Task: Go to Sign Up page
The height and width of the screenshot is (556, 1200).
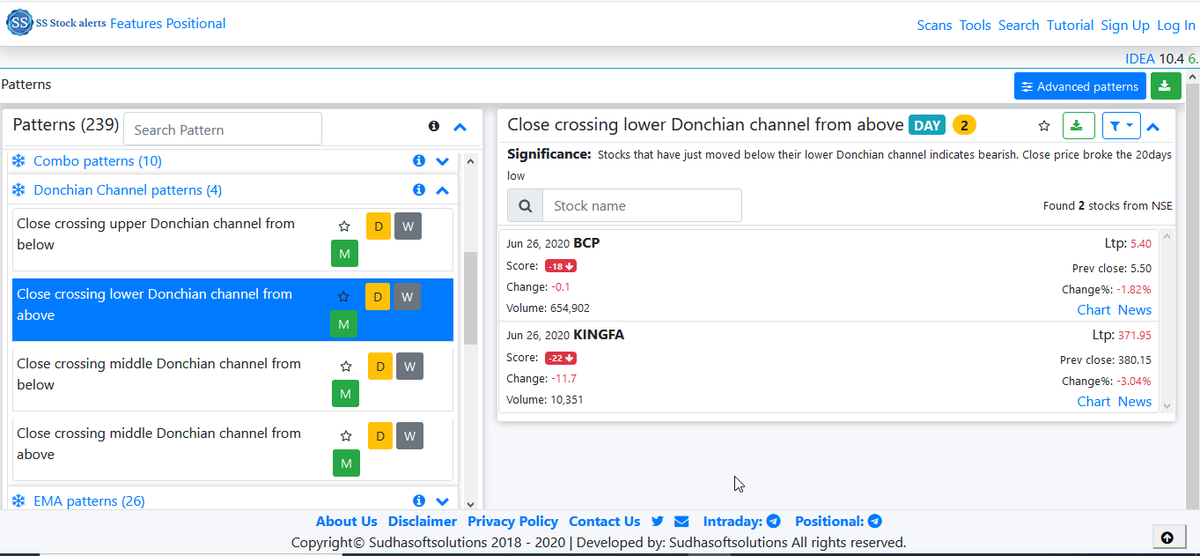Action: pyautogui.click(x=1125, y=25)
